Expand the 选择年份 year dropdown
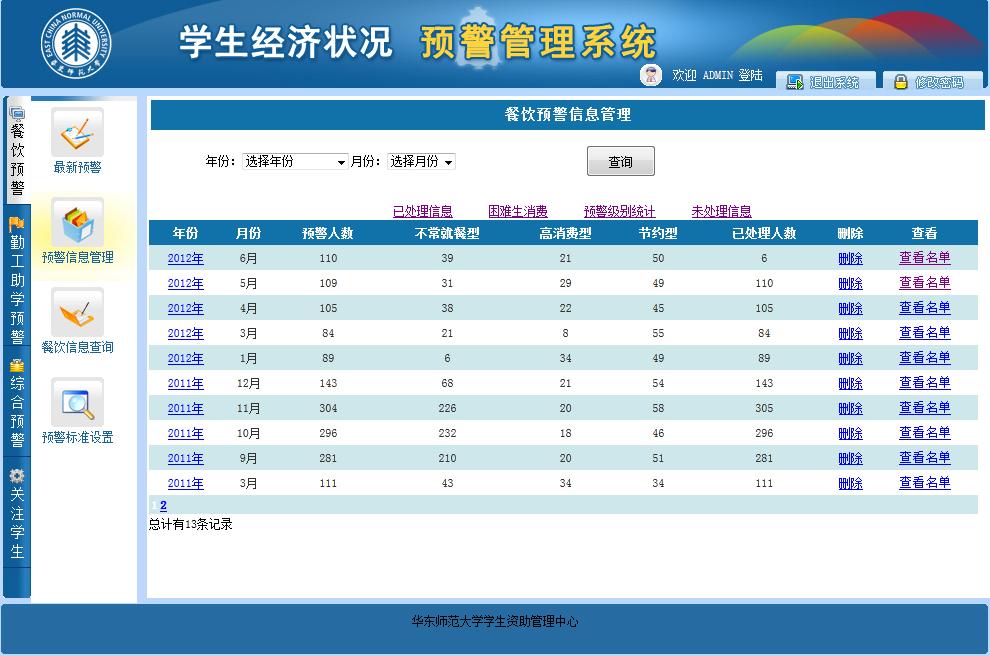 pos(295,162)
